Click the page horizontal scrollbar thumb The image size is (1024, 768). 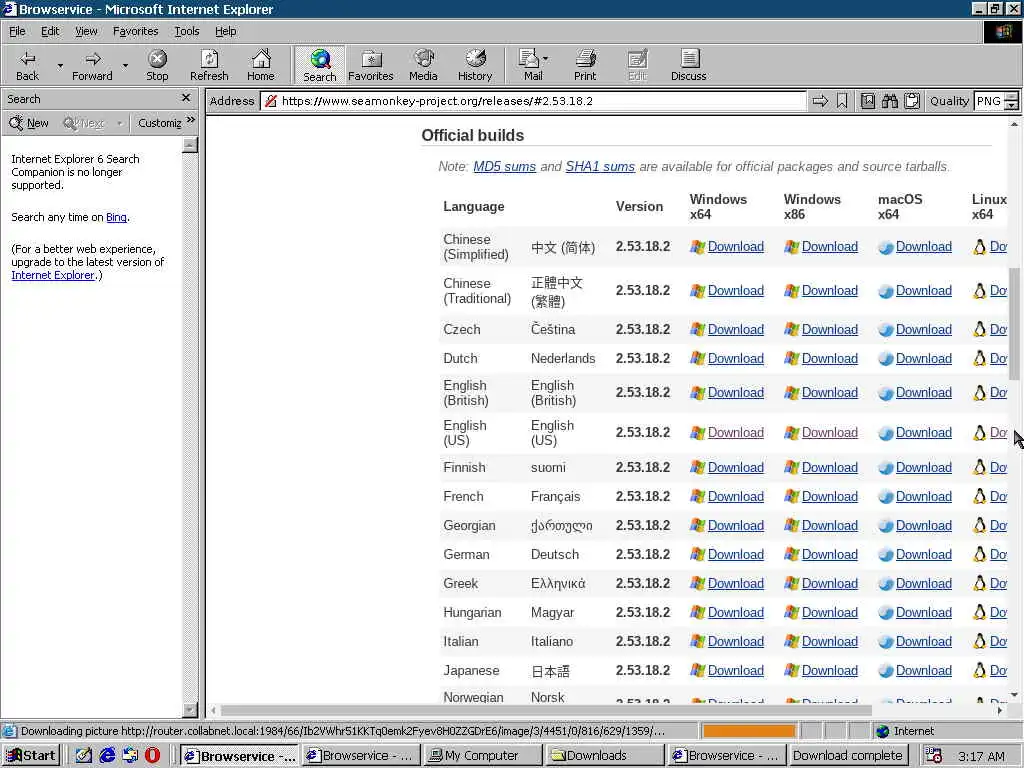pyautogui.click(x=546, y=710)
